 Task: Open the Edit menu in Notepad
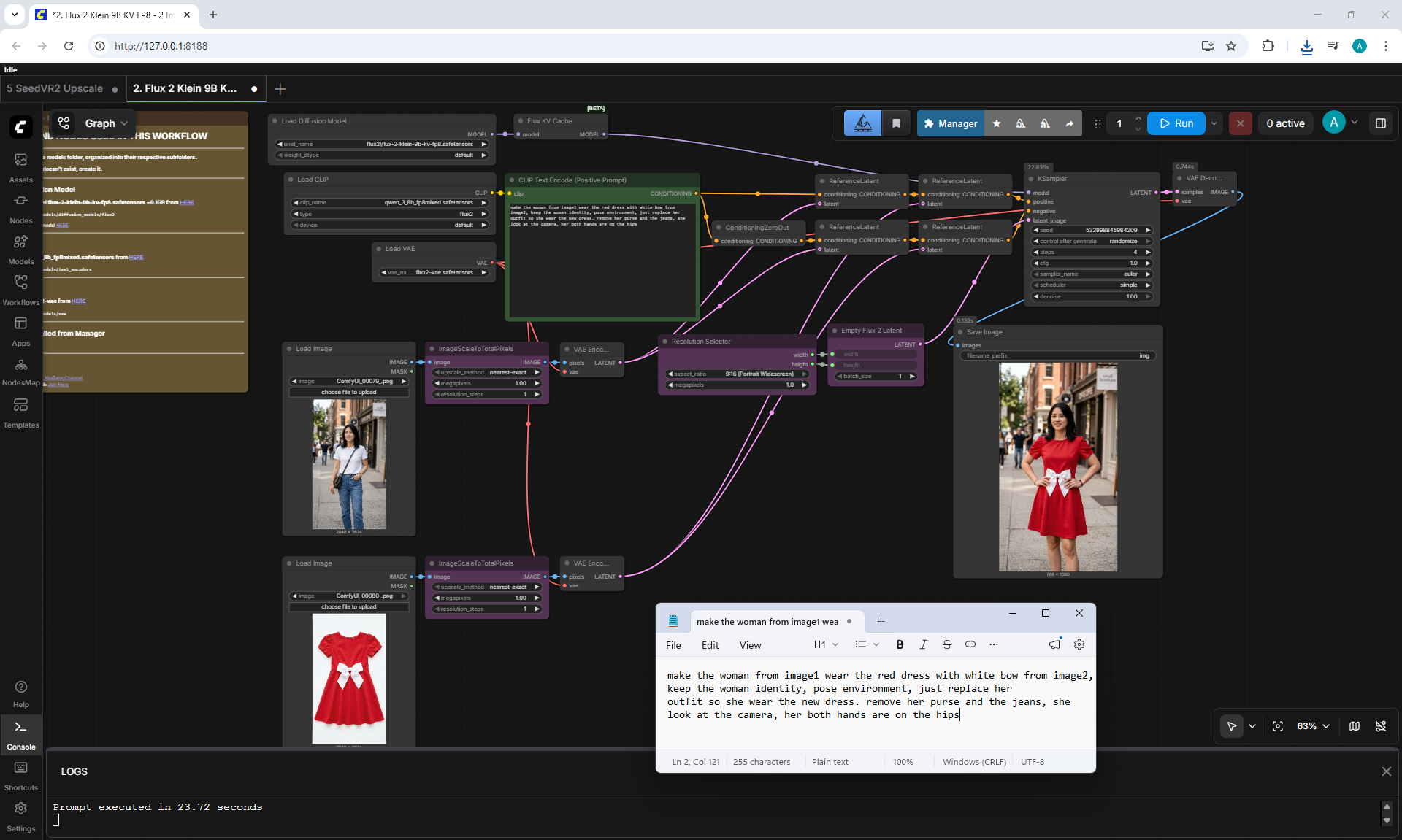pos(710,645)
